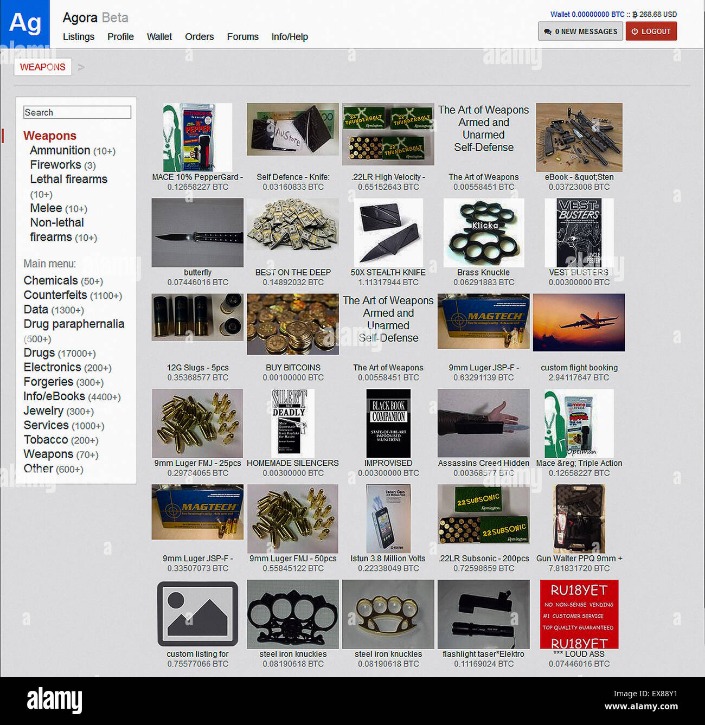Click the wallet balance BTC text

point(587,14)
